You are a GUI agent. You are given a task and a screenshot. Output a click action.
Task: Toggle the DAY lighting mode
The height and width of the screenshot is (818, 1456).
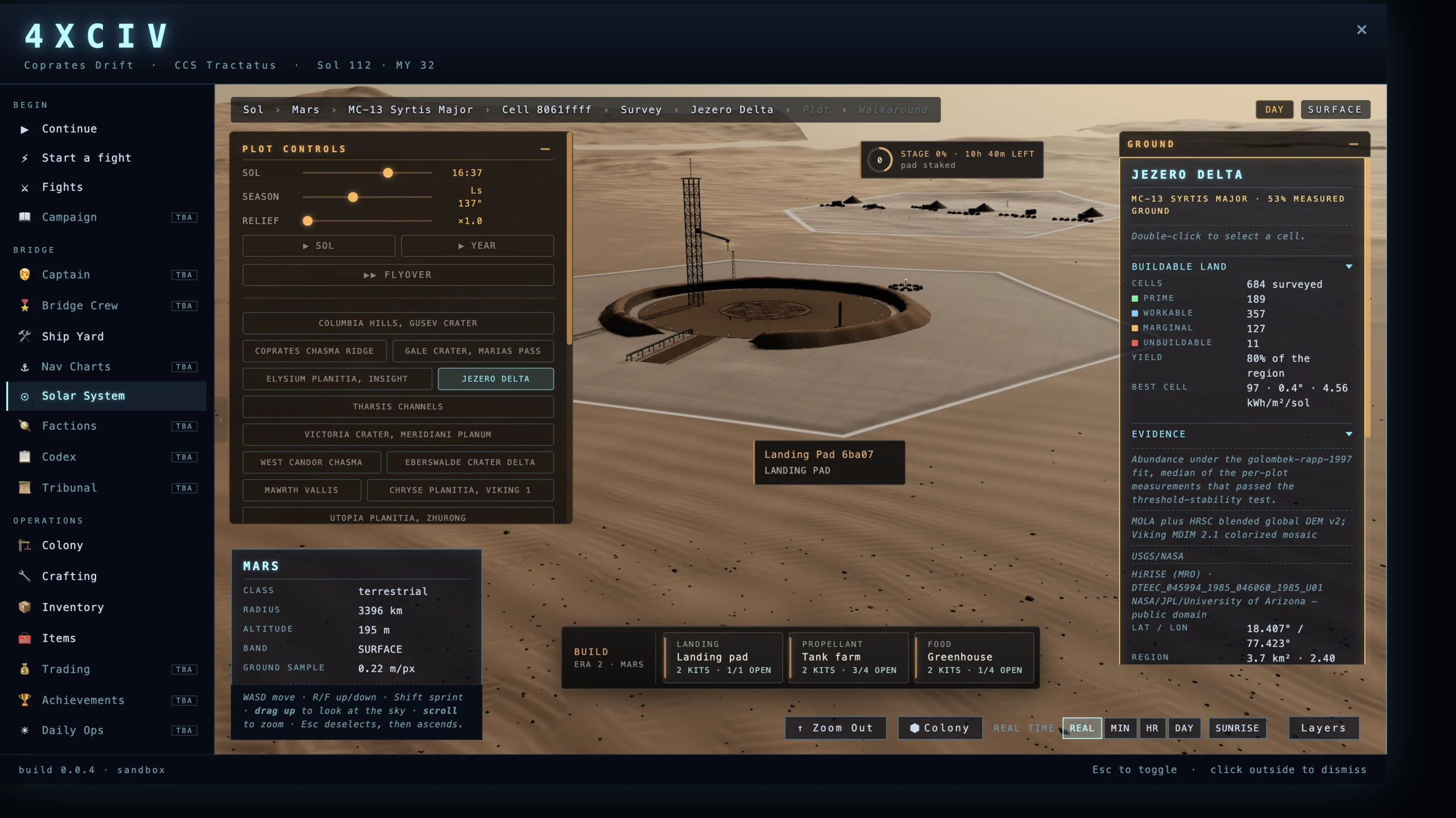(1274, 110)
